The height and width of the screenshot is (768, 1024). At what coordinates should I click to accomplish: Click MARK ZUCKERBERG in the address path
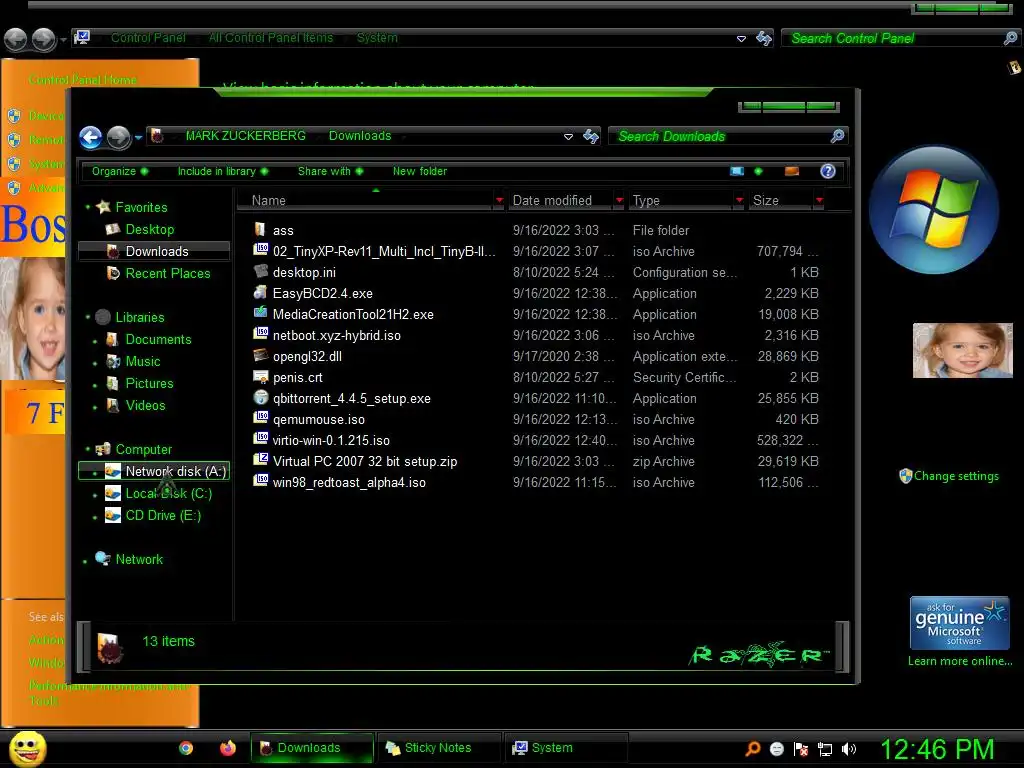(246, 136)
